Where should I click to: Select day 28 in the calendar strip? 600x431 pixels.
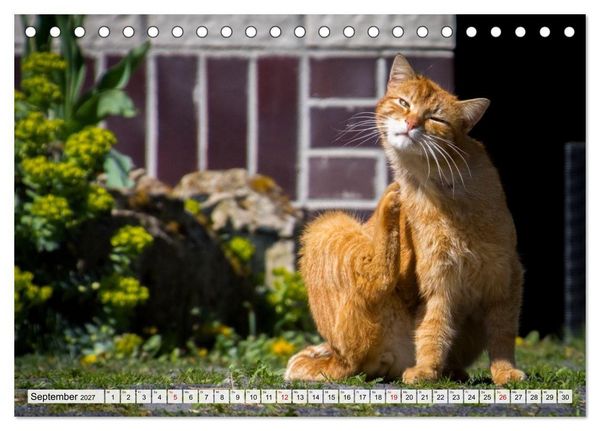[x=535, y=397]
